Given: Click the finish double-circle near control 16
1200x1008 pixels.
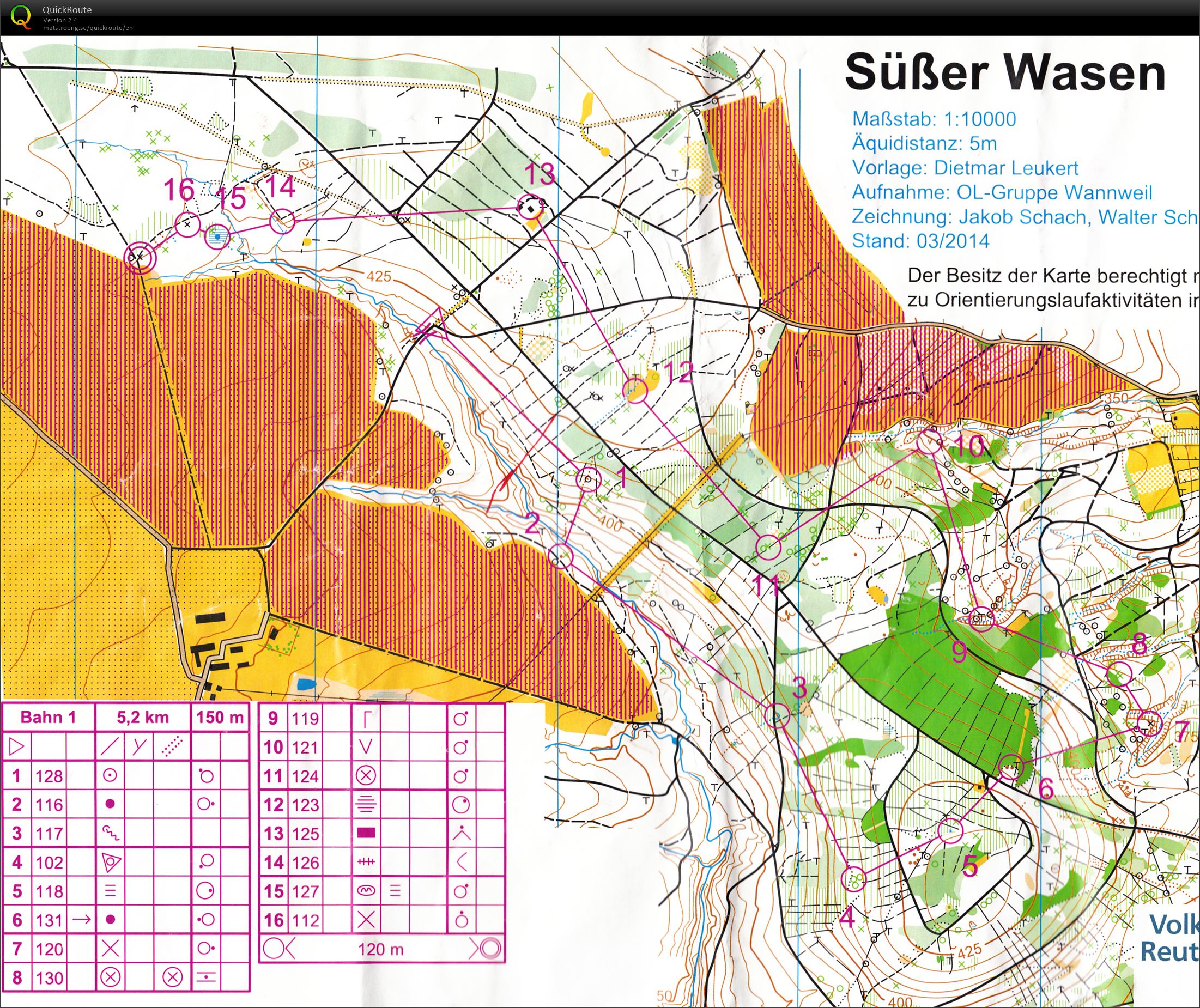Looking at the screenshot, I should (x=140, y=258).
